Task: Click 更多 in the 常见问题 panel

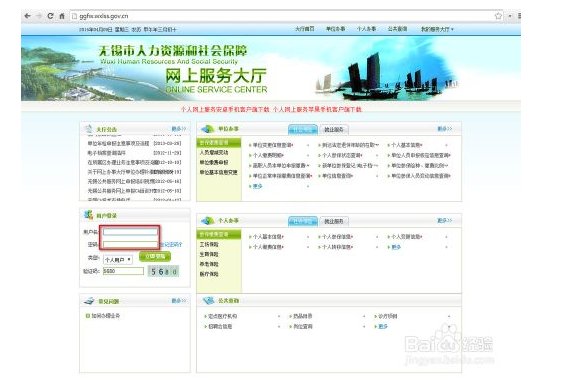Action: 178,300
